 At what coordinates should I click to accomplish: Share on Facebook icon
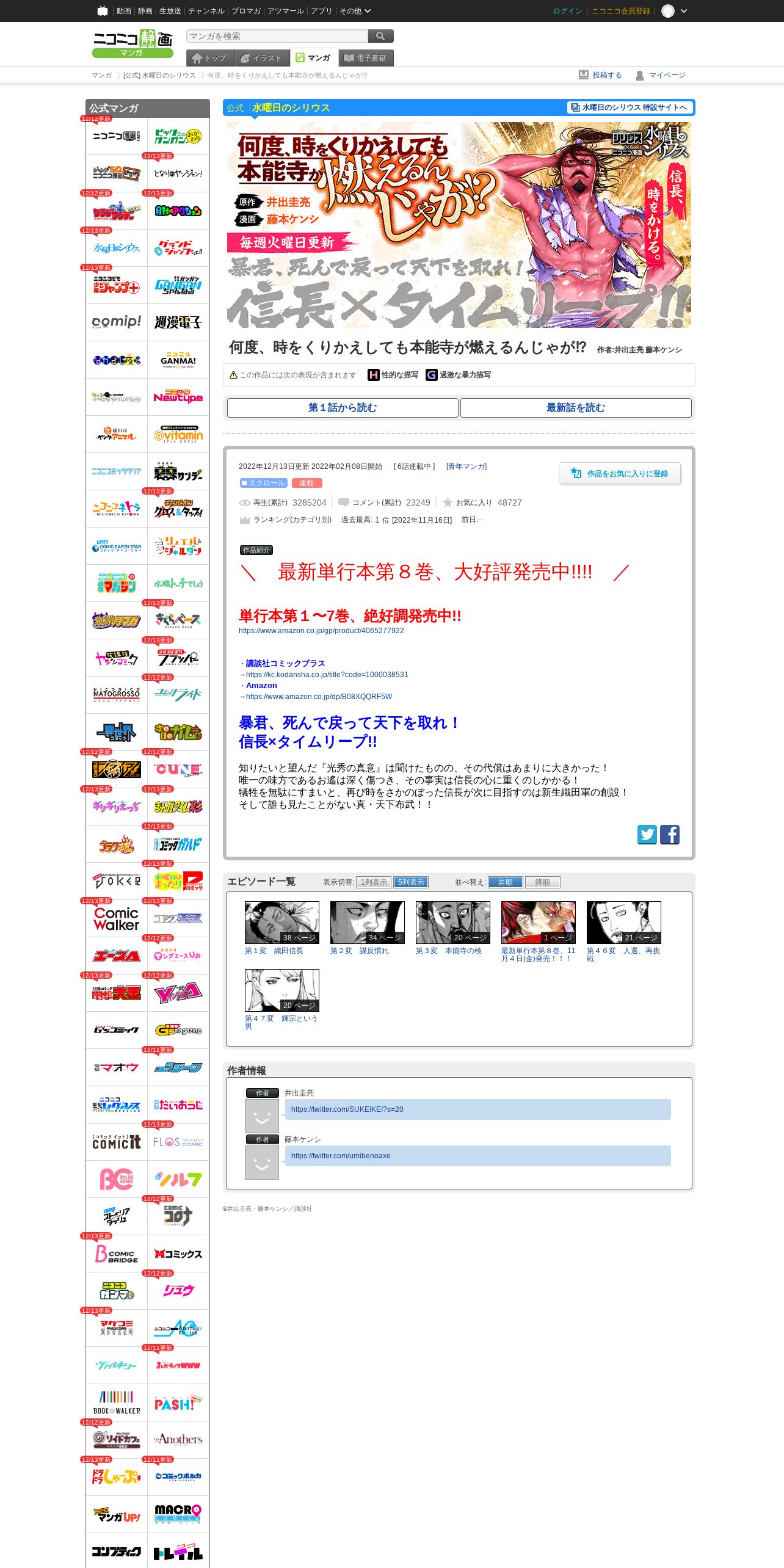pyautogui.click(x=670, y=834)
